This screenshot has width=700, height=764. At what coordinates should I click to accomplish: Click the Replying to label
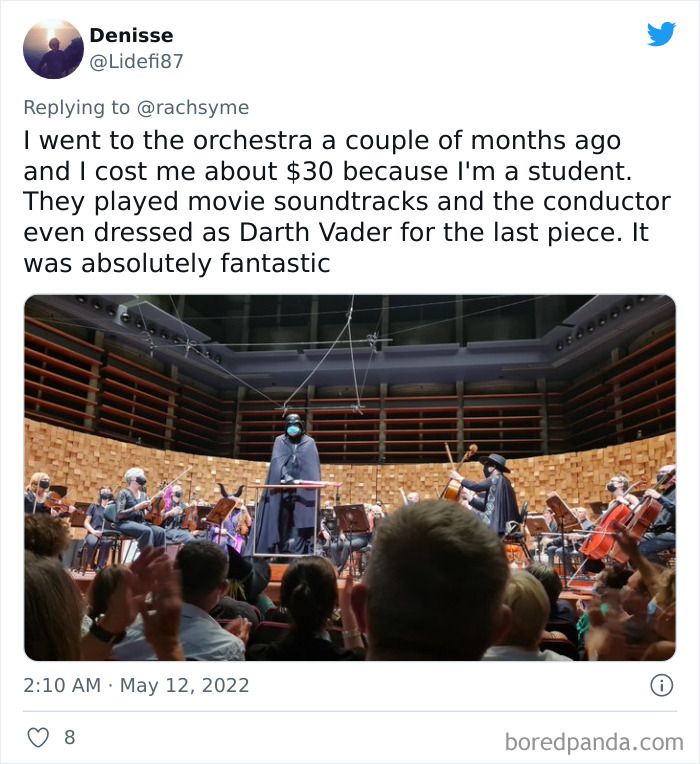pos(76,107)
